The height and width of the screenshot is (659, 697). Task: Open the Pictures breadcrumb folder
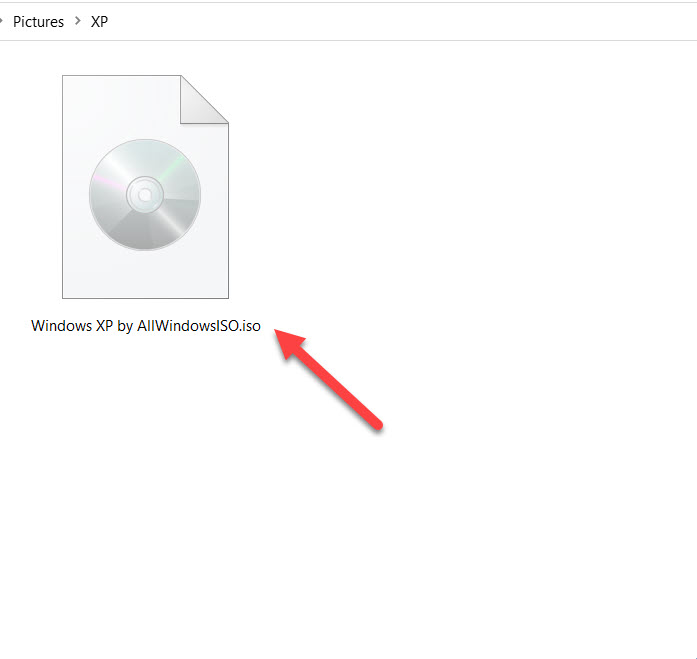pyautogui.click(x=38, y=21)
